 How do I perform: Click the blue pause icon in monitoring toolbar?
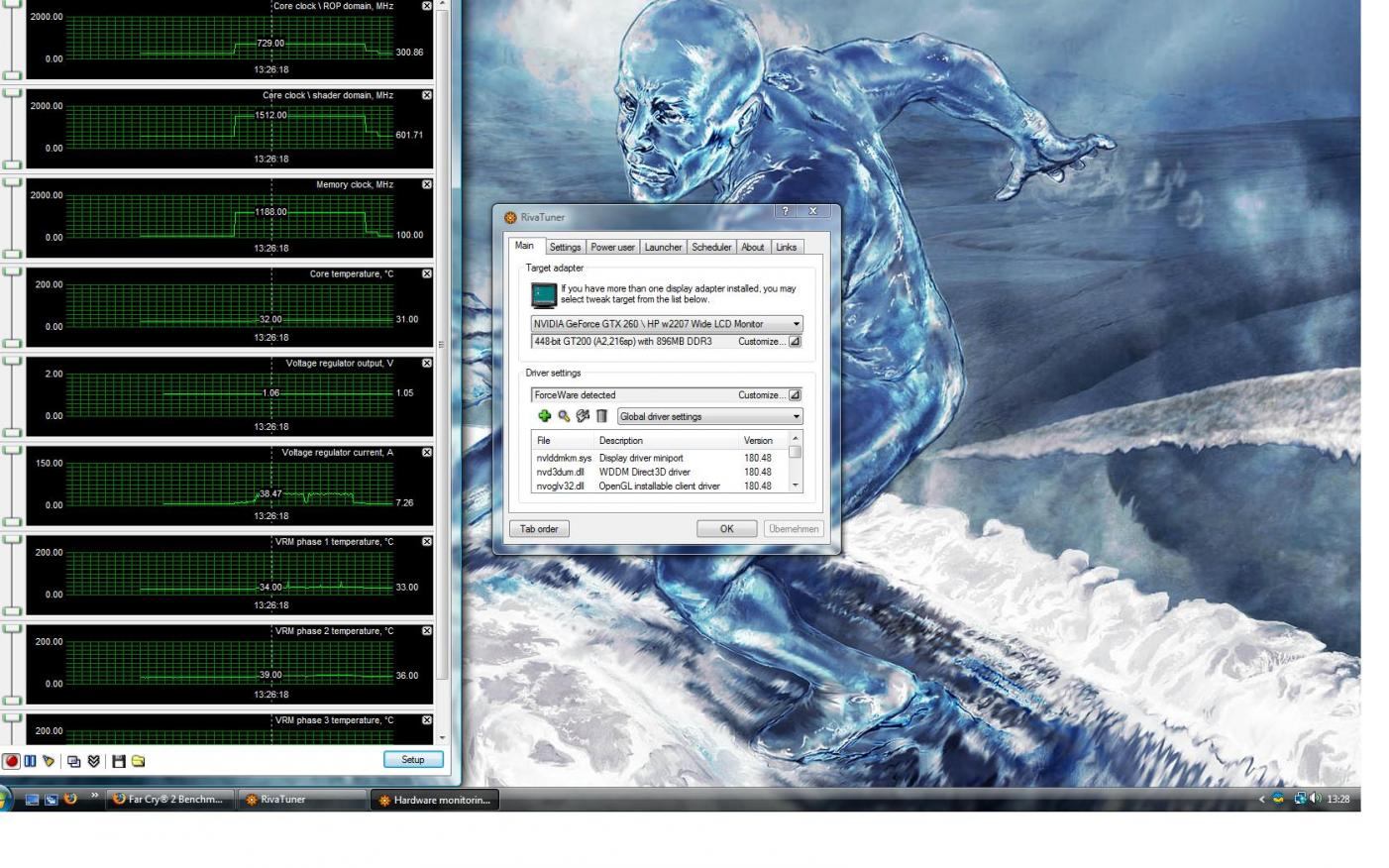pos(31,761)
